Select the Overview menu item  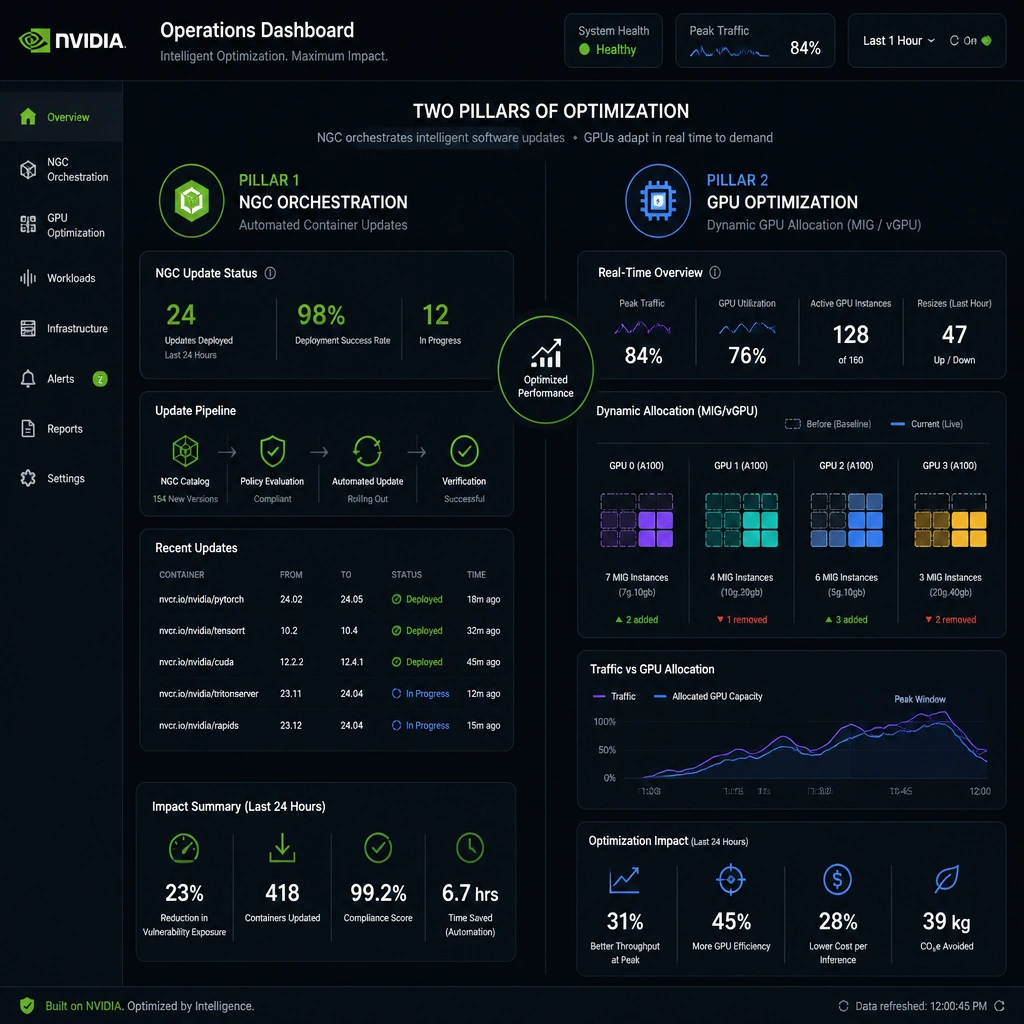click(62, 117)
